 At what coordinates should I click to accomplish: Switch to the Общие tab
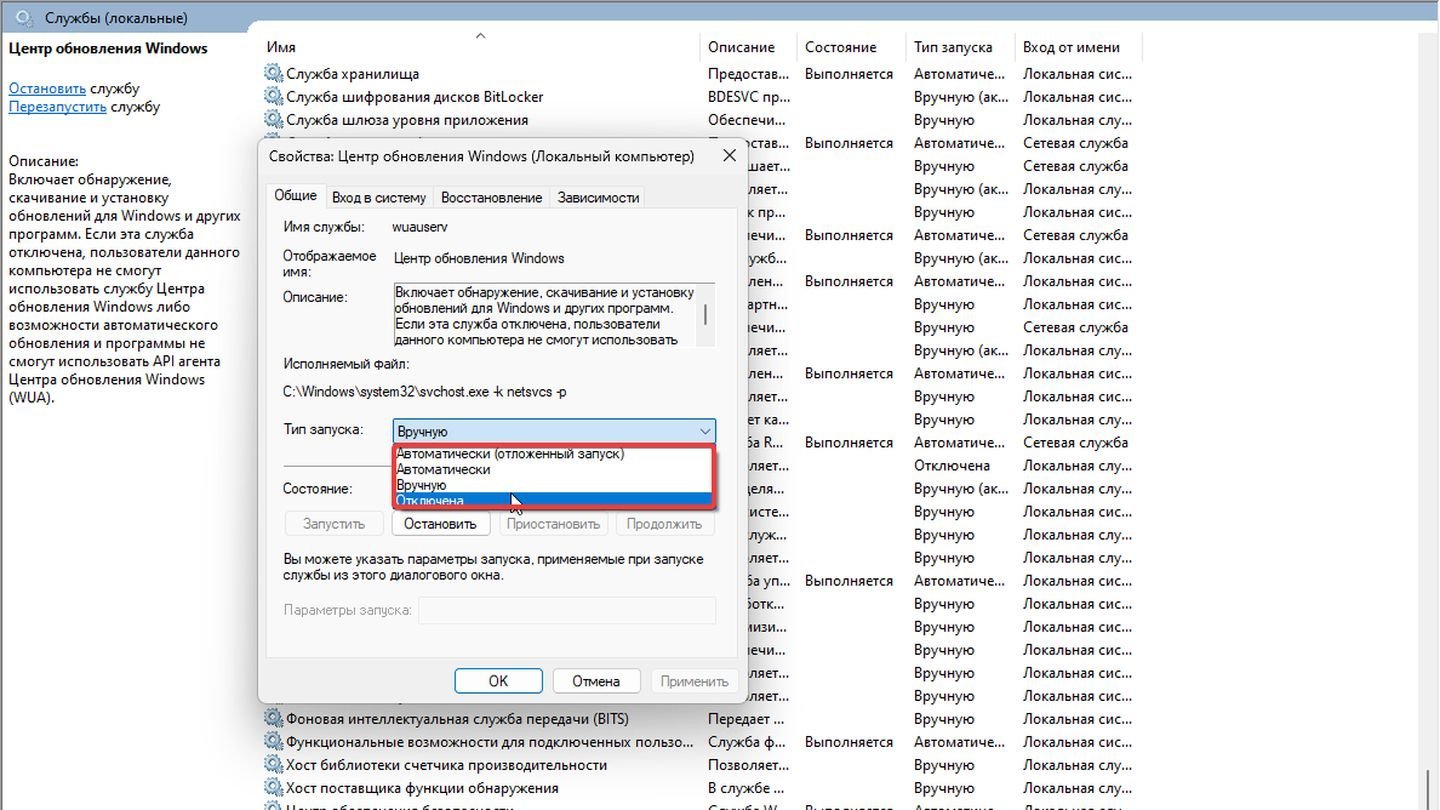[x=296, y=196]
